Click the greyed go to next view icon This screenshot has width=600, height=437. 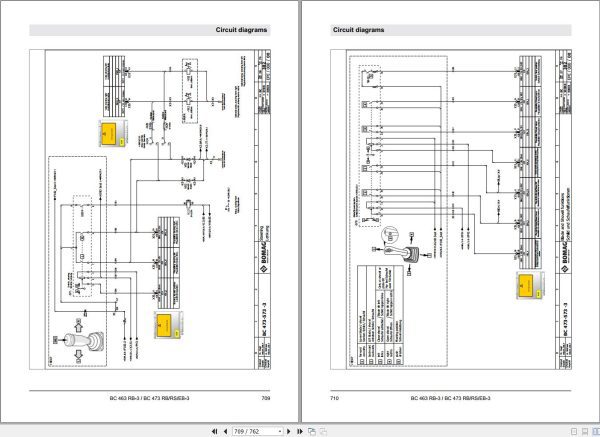[x=323, y=431]
